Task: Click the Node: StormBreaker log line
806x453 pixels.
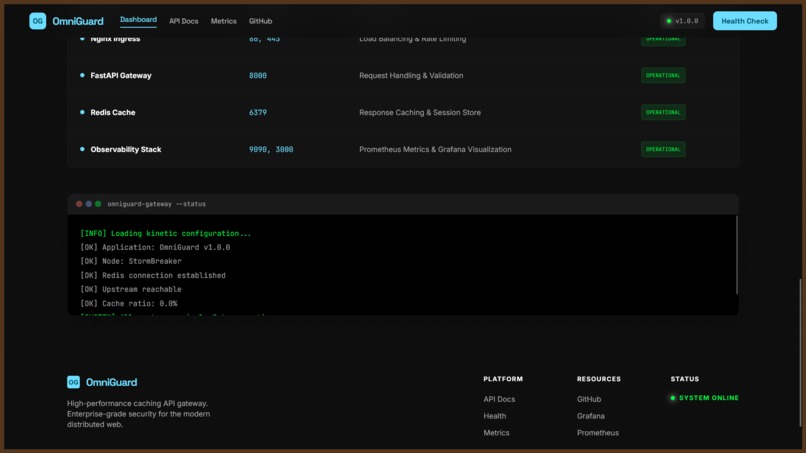Action: 131,261
